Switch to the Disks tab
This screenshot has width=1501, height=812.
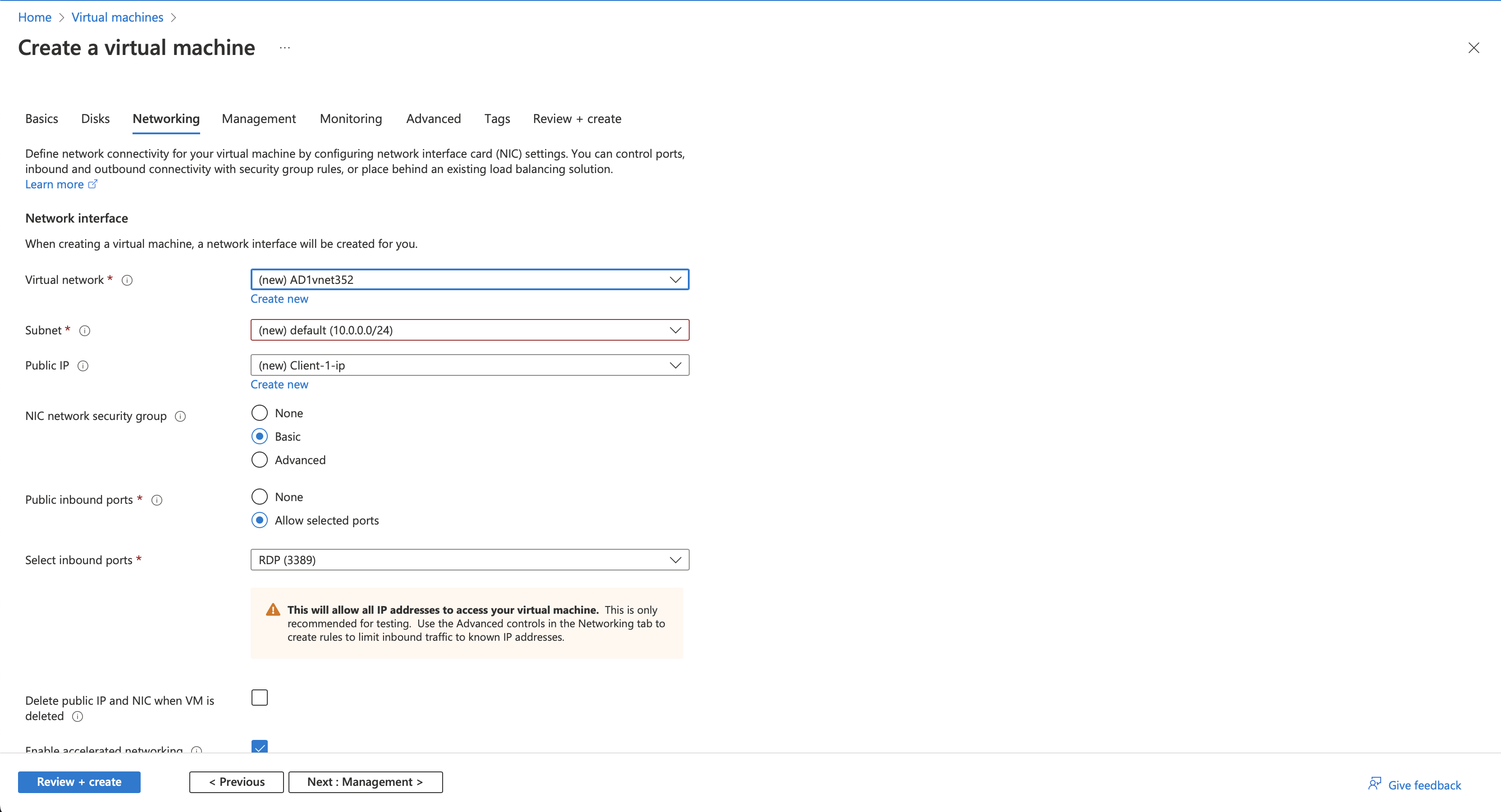pos(96,119)
